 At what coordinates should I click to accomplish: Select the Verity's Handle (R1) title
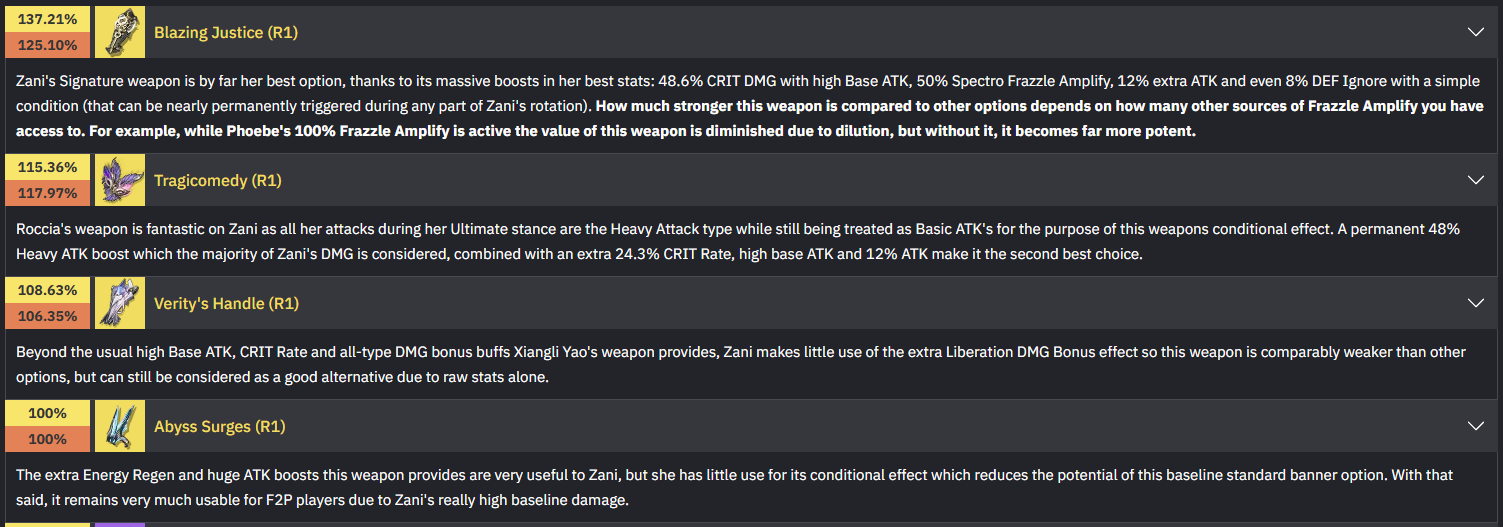coord(226,303)
